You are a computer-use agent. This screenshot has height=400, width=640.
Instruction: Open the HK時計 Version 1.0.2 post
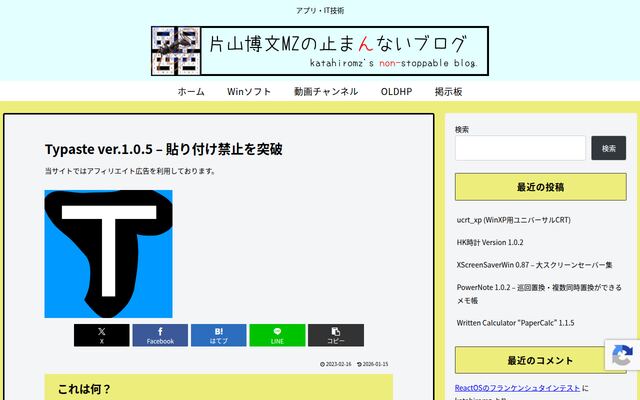(x=490, y=242)
